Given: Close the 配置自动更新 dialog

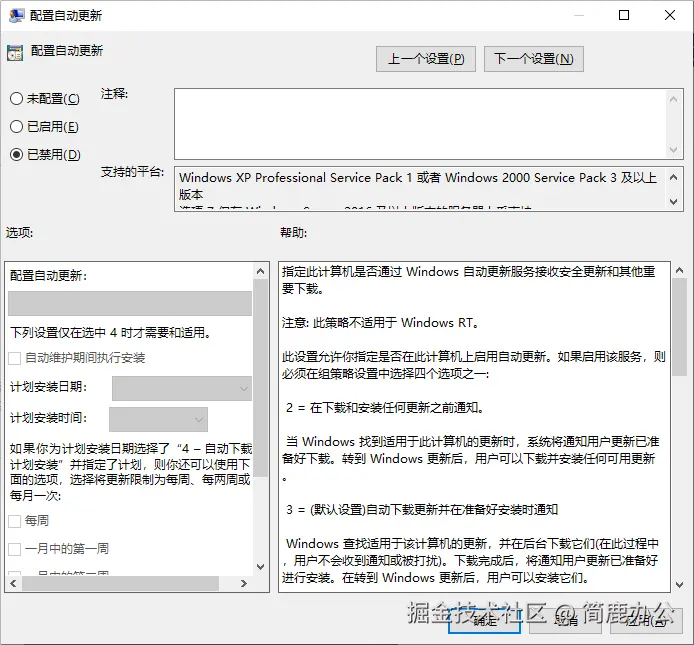Looking at the screenshot, I should (x=670, y=15).
